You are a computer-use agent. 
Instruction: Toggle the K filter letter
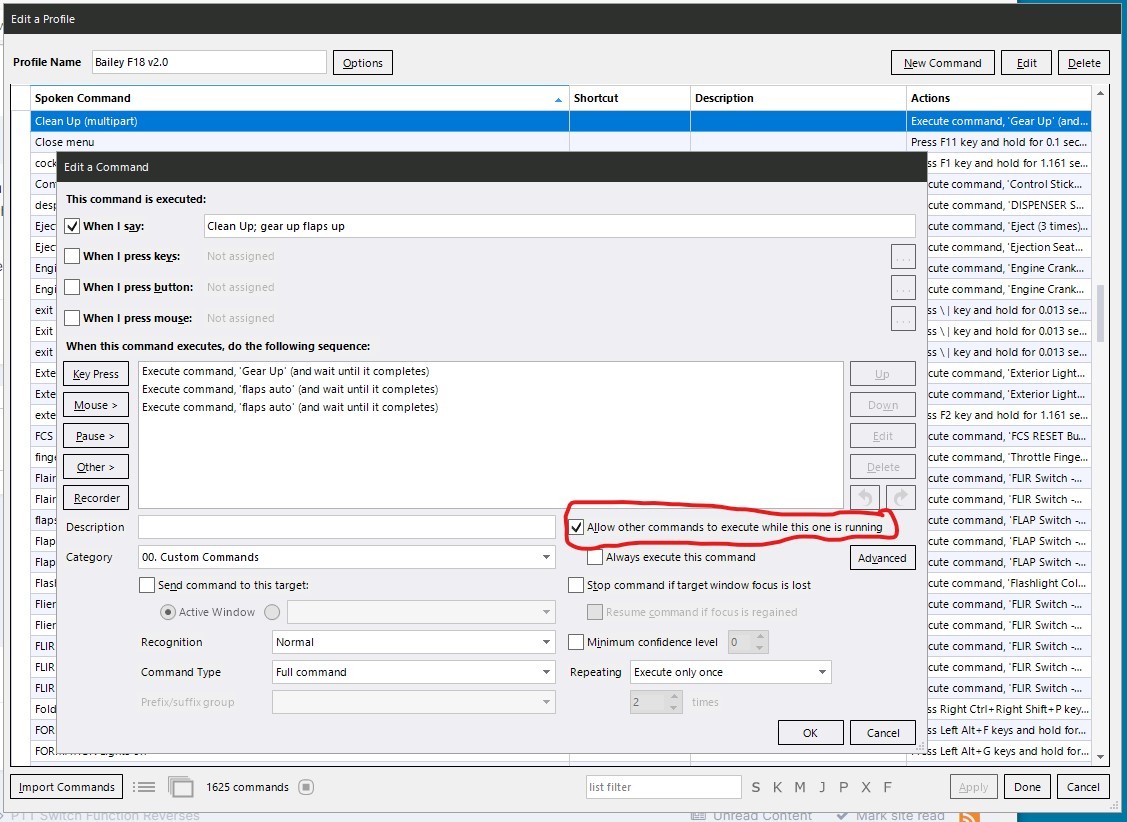(777, 788)
